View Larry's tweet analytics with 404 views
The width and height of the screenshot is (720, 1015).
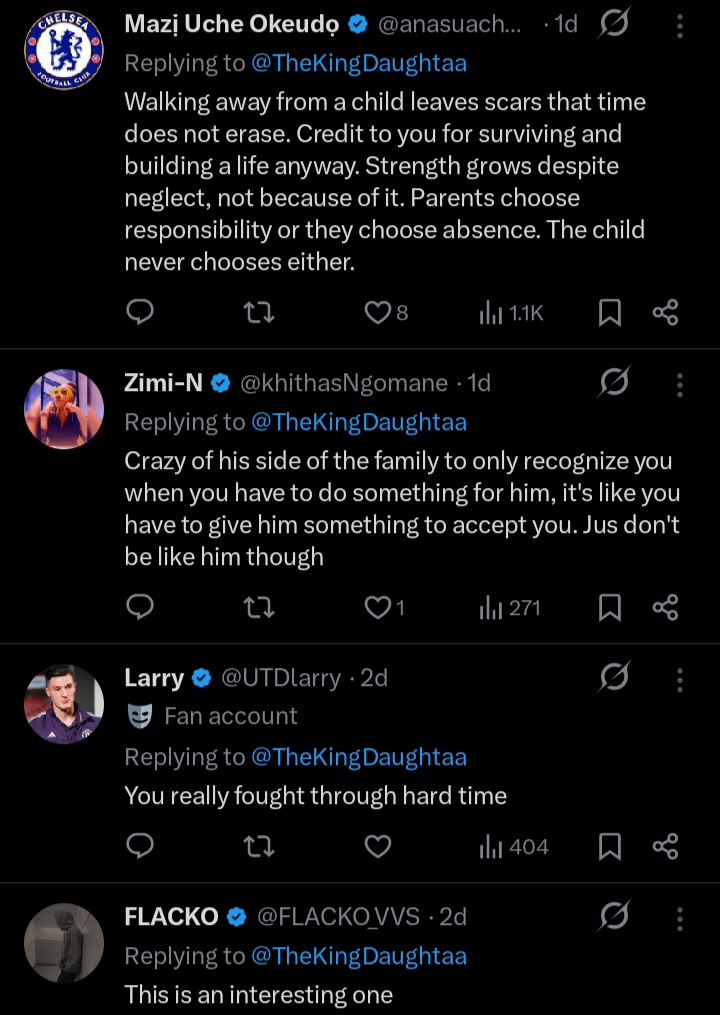[514, 847]
